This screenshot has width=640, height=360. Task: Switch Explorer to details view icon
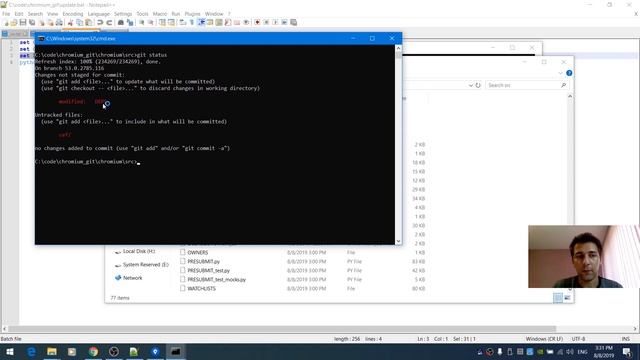(558, 298)
